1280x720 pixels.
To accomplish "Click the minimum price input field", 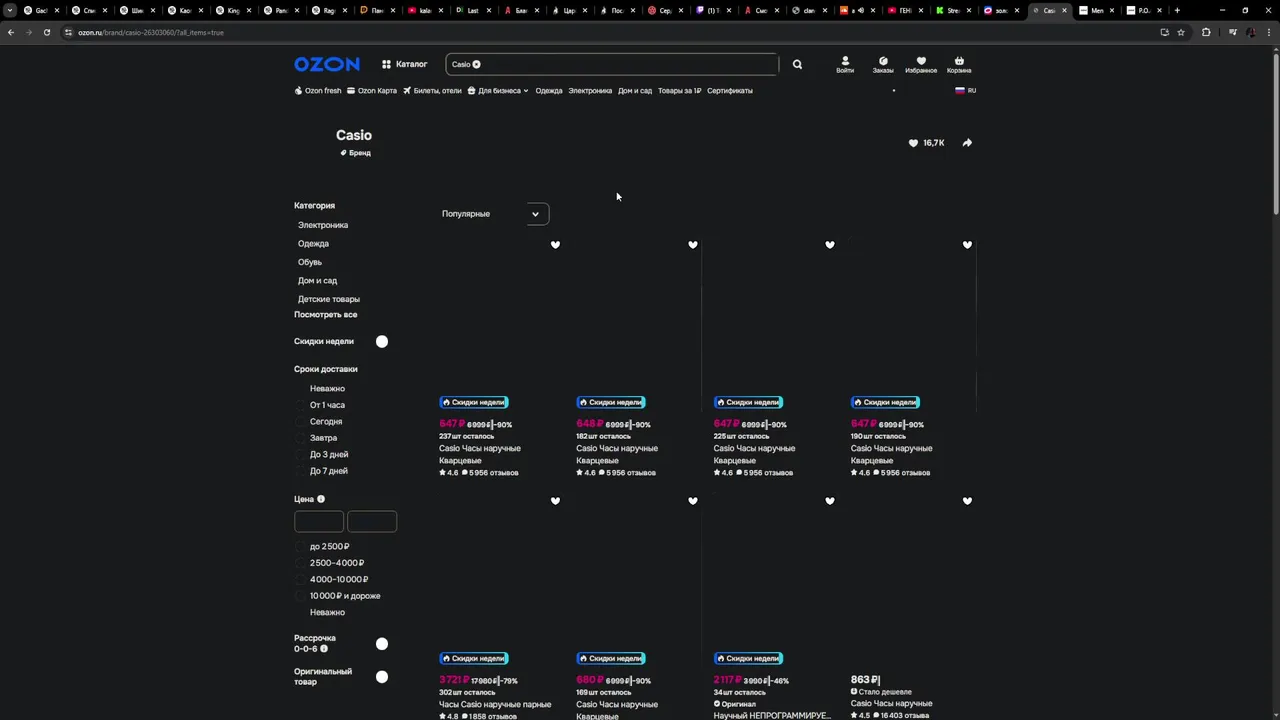I will pyautogui.click(x=319, y=521).
